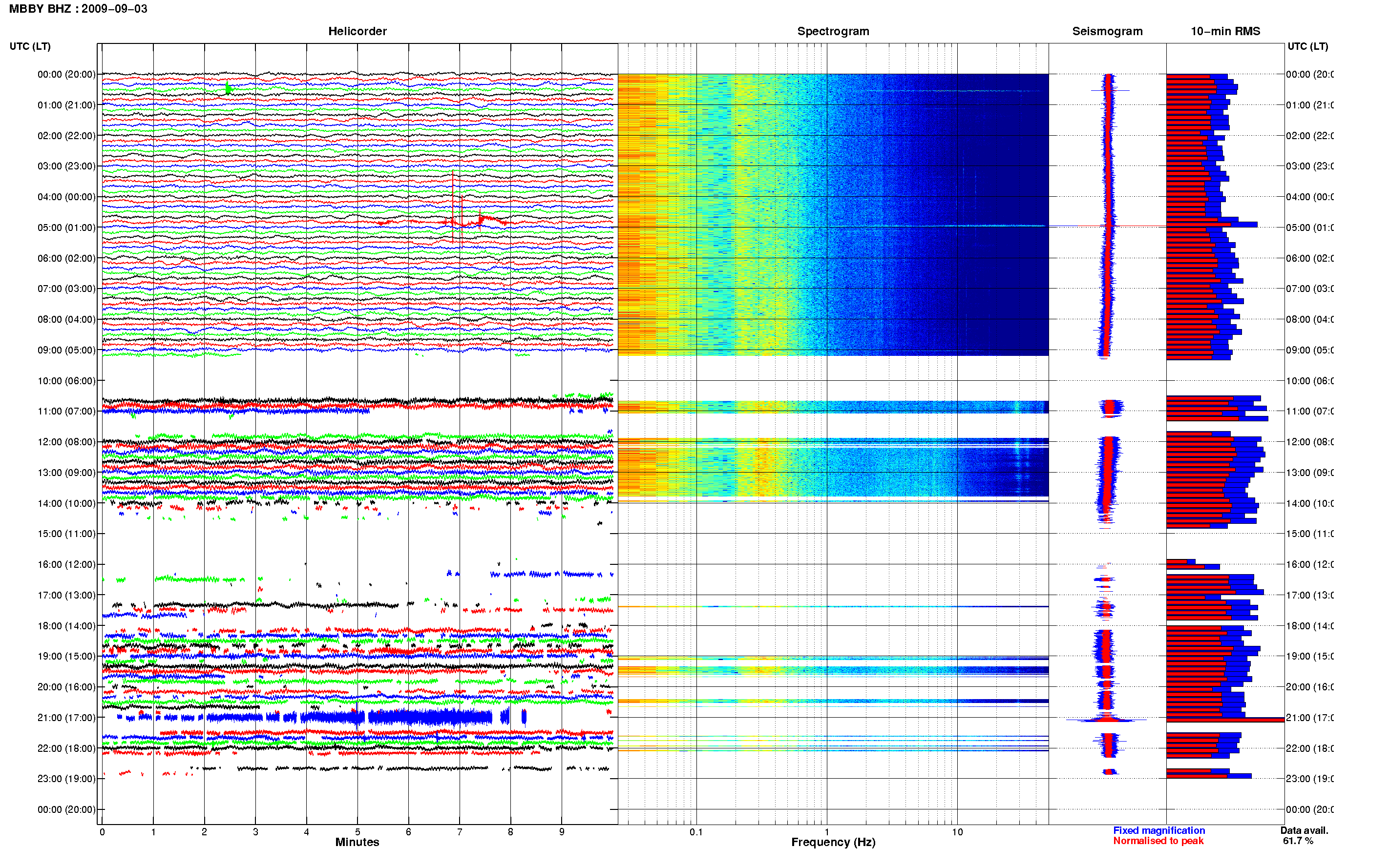Click tick label 6 on the Minutes axis
Viewport: 1389px width, 868px height.
tap(408, 832)
